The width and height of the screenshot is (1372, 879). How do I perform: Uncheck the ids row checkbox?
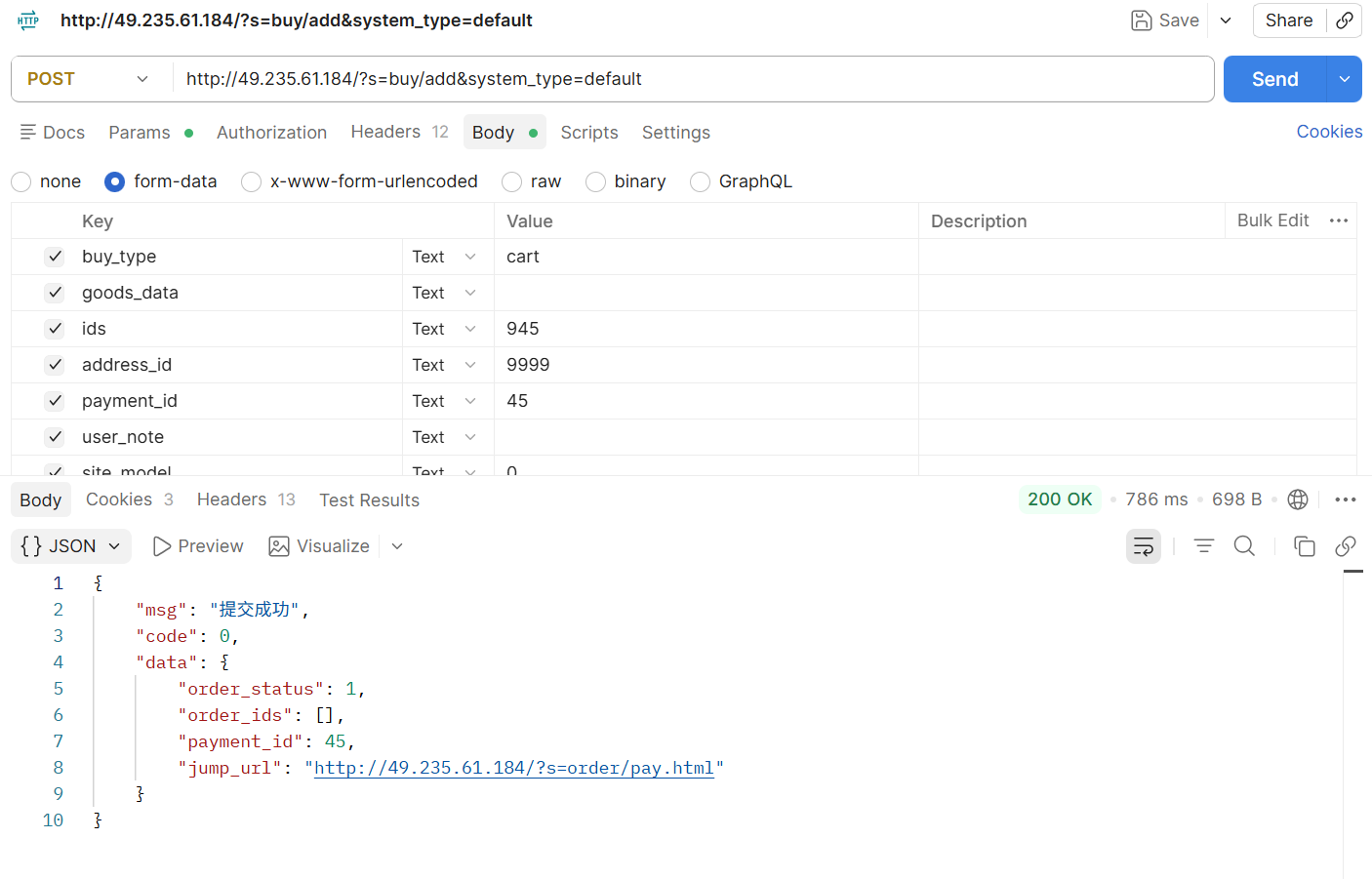tap(55, 329)
